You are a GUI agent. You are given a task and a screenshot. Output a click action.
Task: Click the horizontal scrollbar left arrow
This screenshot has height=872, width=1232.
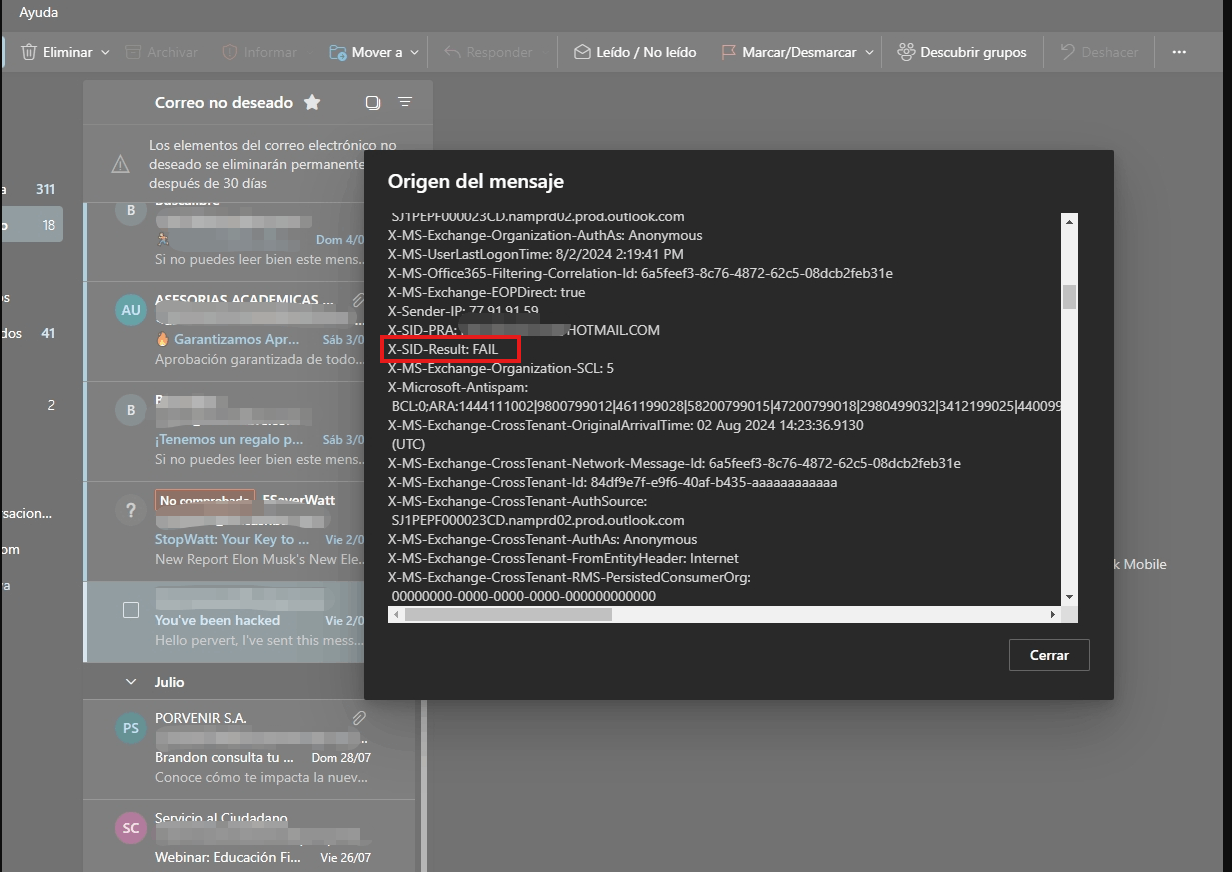[x=396, y=614]
